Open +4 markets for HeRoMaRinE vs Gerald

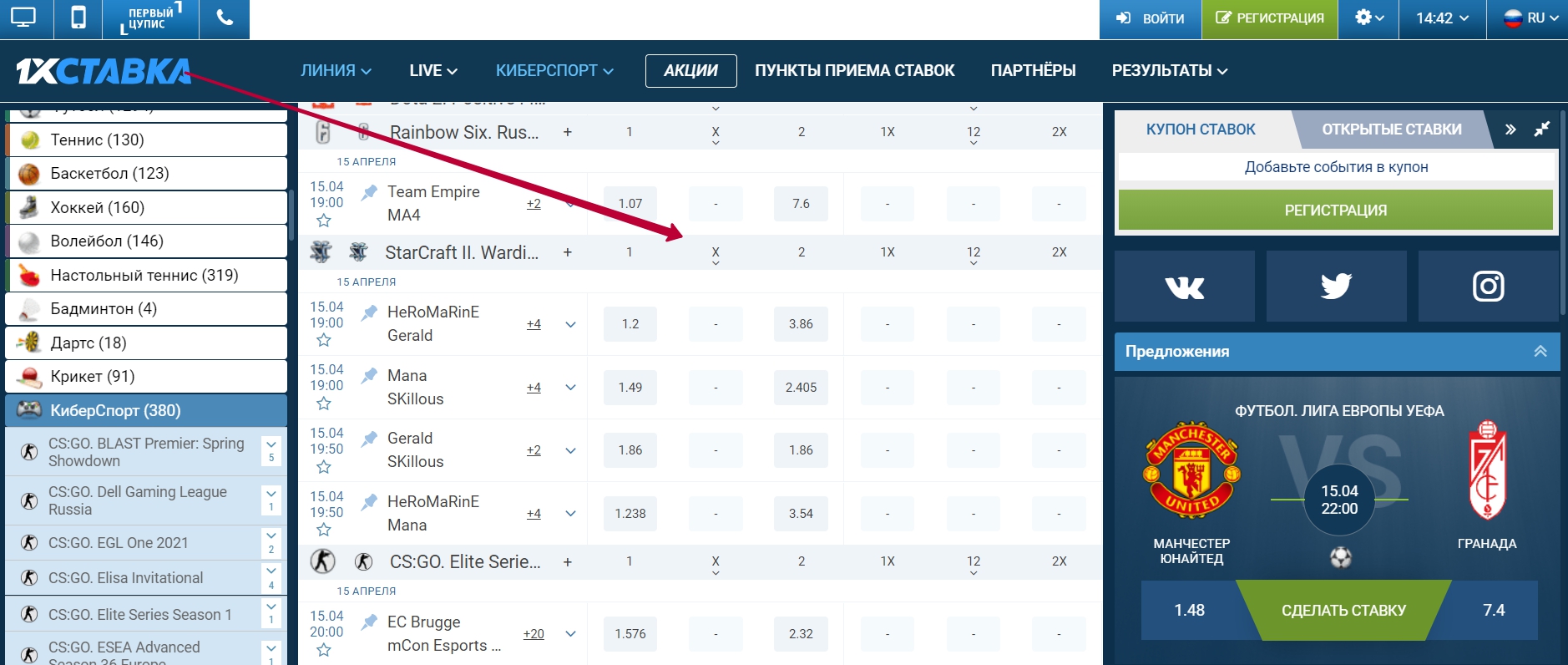(x=534, y=324)
